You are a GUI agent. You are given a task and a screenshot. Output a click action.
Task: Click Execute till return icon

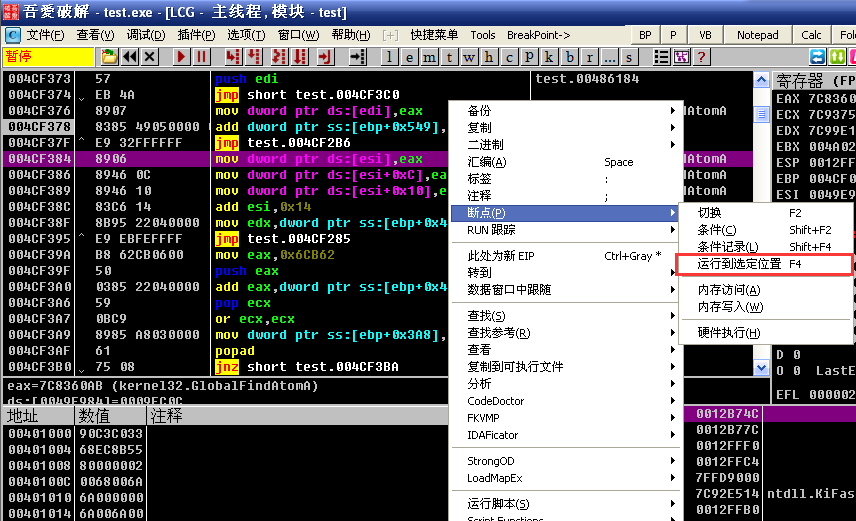click(x=325, y=56)
